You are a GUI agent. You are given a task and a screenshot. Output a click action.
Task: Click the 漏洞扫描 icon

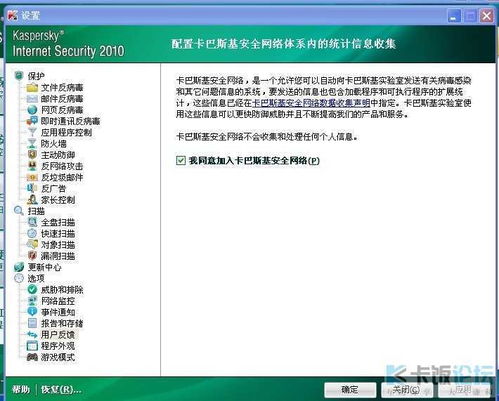32,256
